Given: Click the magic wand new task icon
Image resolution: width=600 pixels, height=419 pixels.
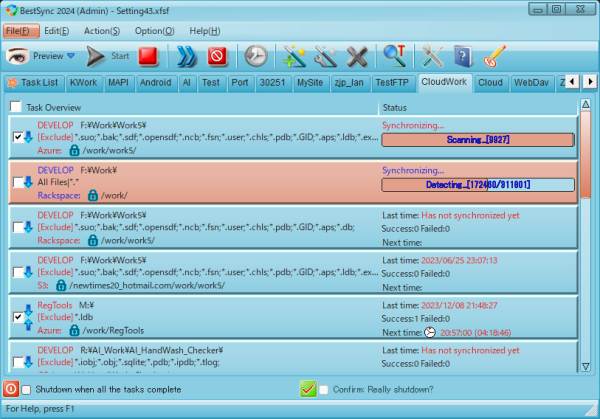Looking at the screenshot, I should (x=293, y=57).
